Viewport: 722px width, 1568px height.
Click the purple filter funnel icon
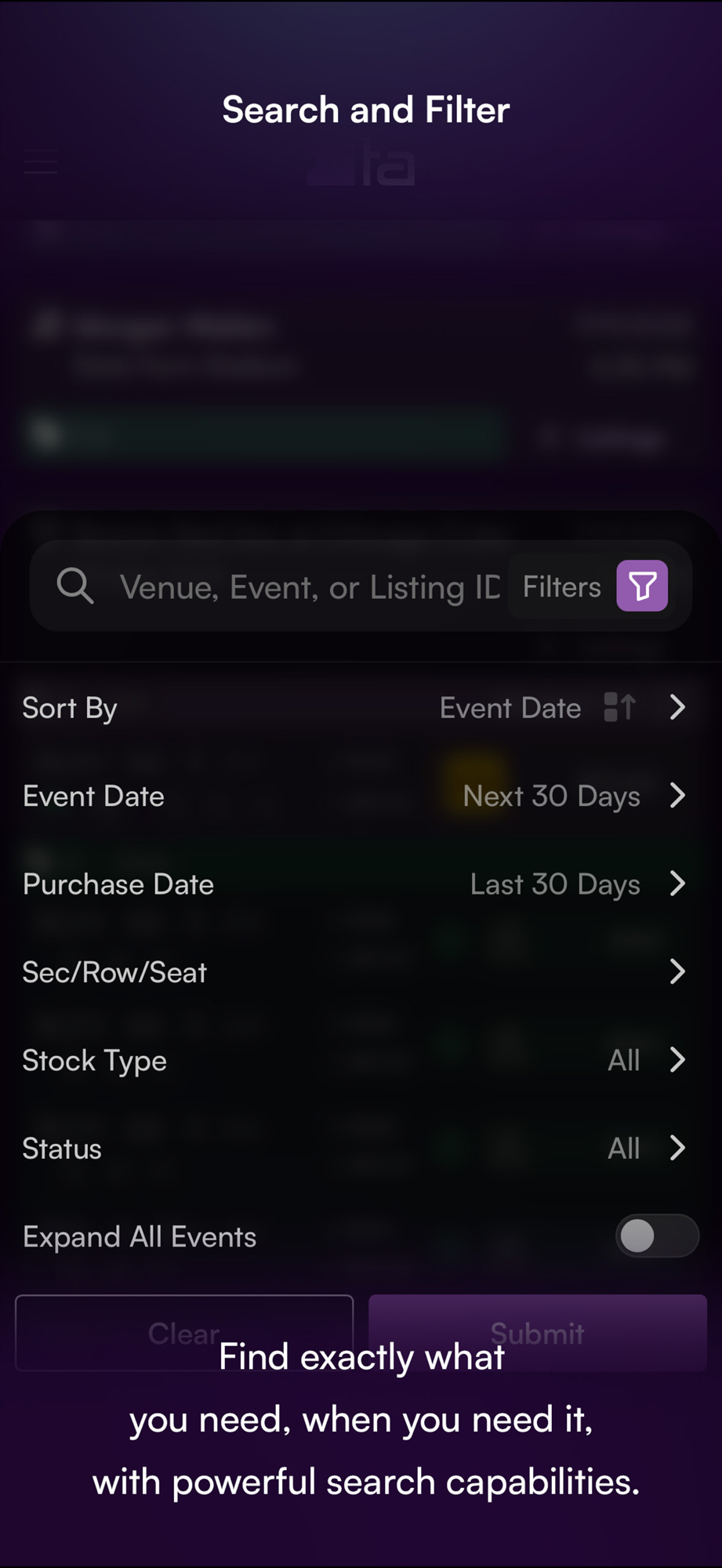(x=641, y=586)
